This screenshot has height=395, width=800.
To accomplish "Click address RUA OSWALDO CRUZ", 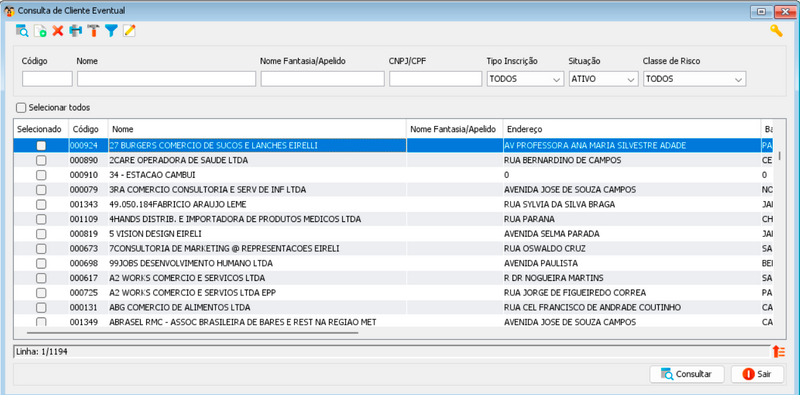I will (x=544, y=249).
